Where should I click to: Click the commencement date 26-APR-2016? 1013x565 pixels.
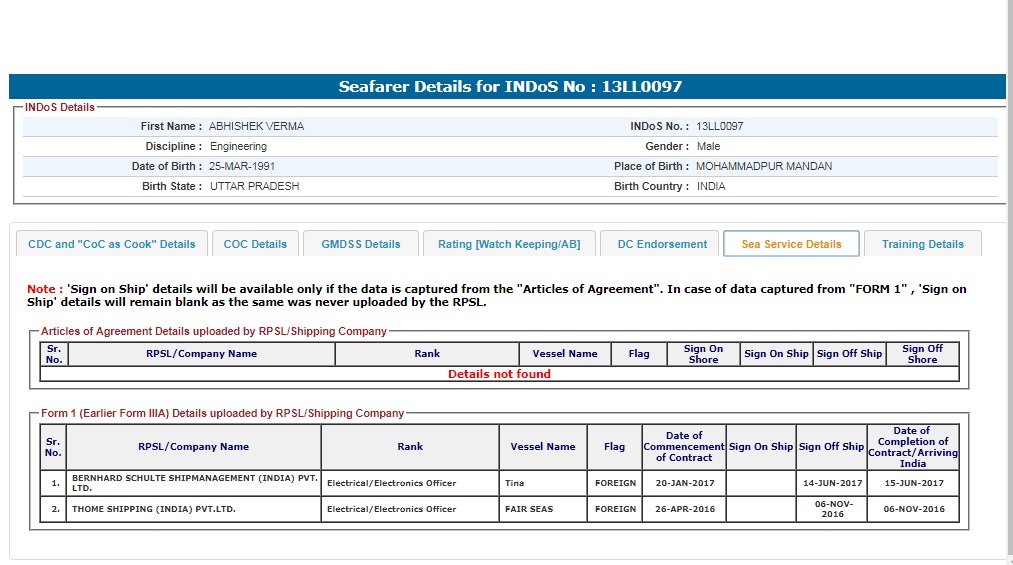(683, 509)
